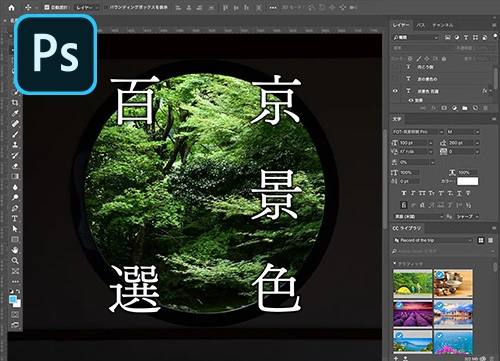Open the anti-aliasing Sharp dropdown

pos(467,217)
